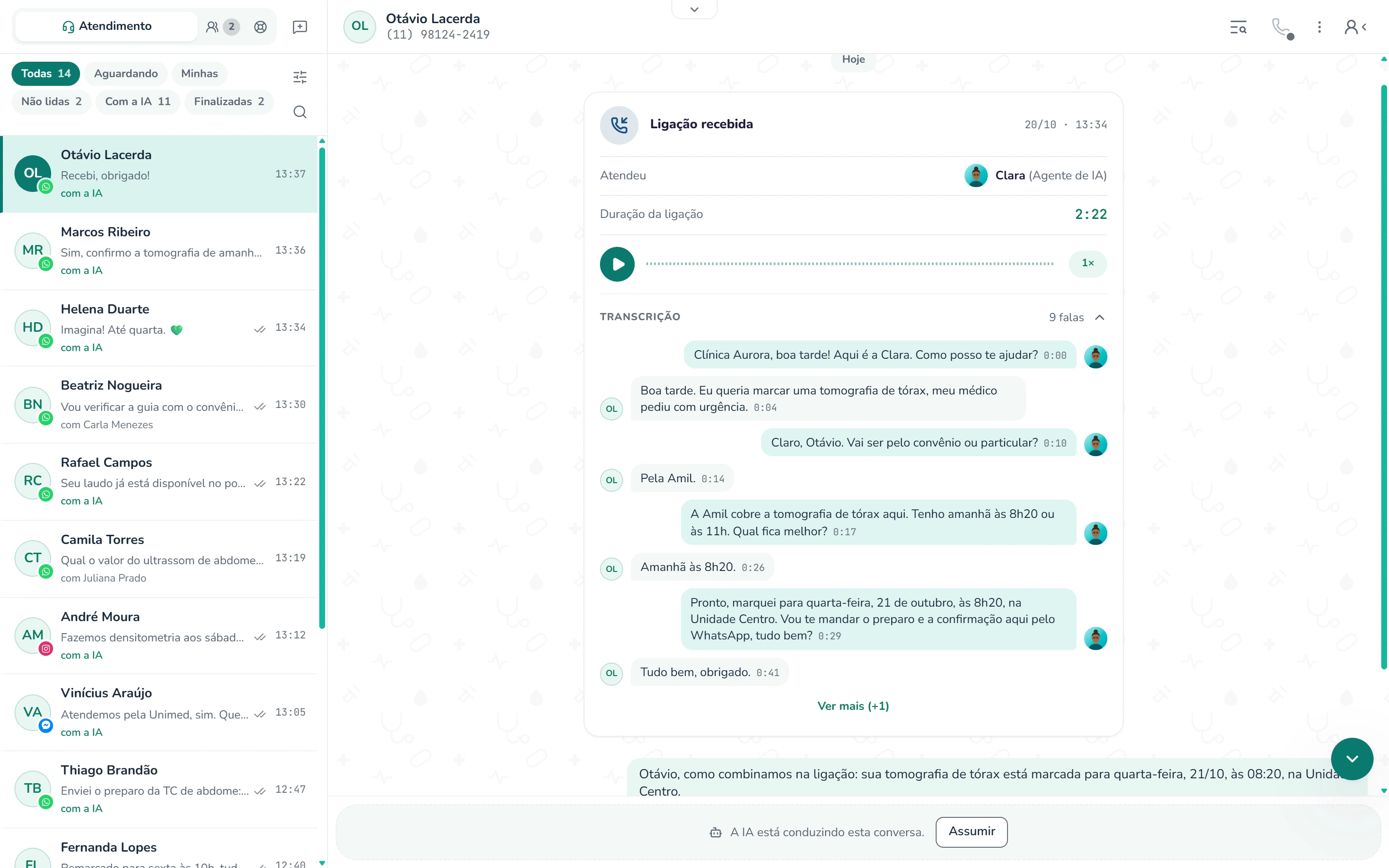Open Thiago Brandão conversation
The width and height of the screenshot is (1389, 868).
(159, 789)
